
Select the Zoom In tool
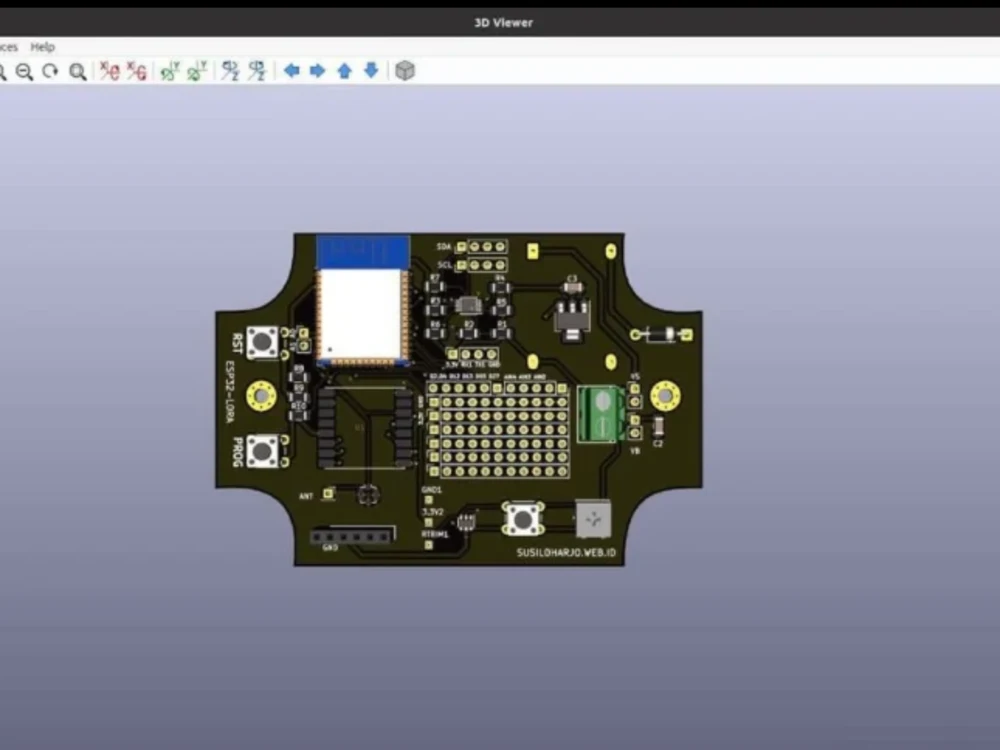pos(5,71)
